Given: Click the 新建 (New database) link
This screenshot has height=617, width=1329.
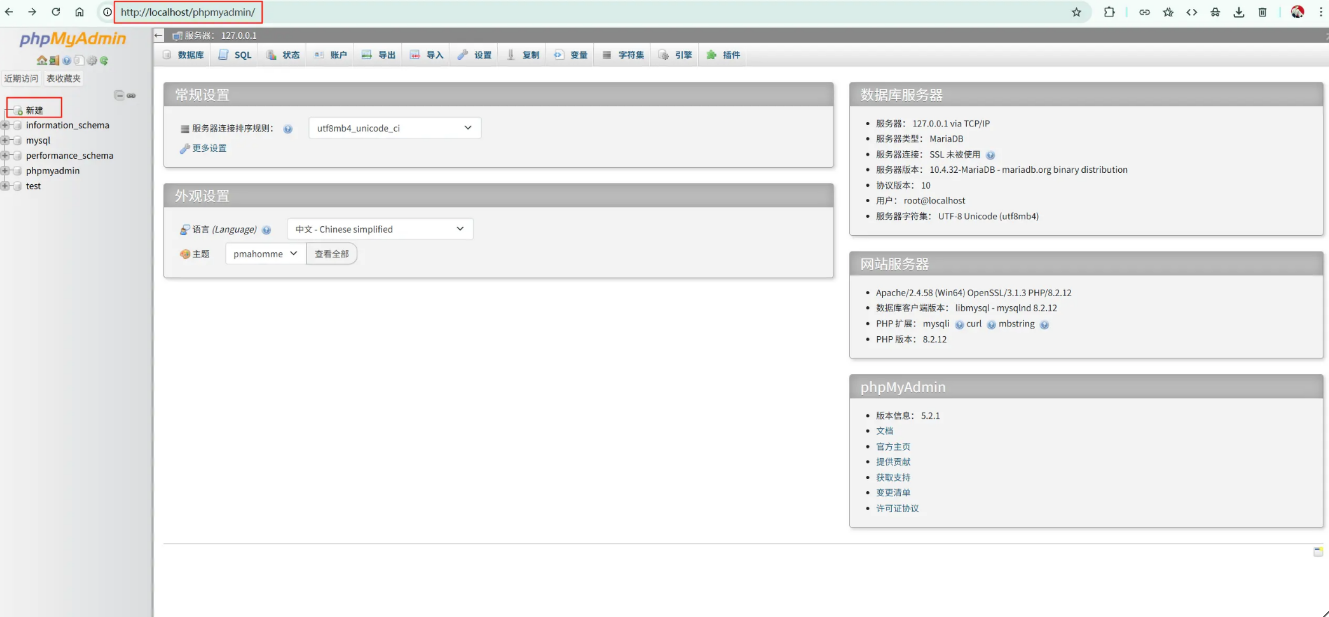Looking at the screenshot, I should click(x=33, y=109).
